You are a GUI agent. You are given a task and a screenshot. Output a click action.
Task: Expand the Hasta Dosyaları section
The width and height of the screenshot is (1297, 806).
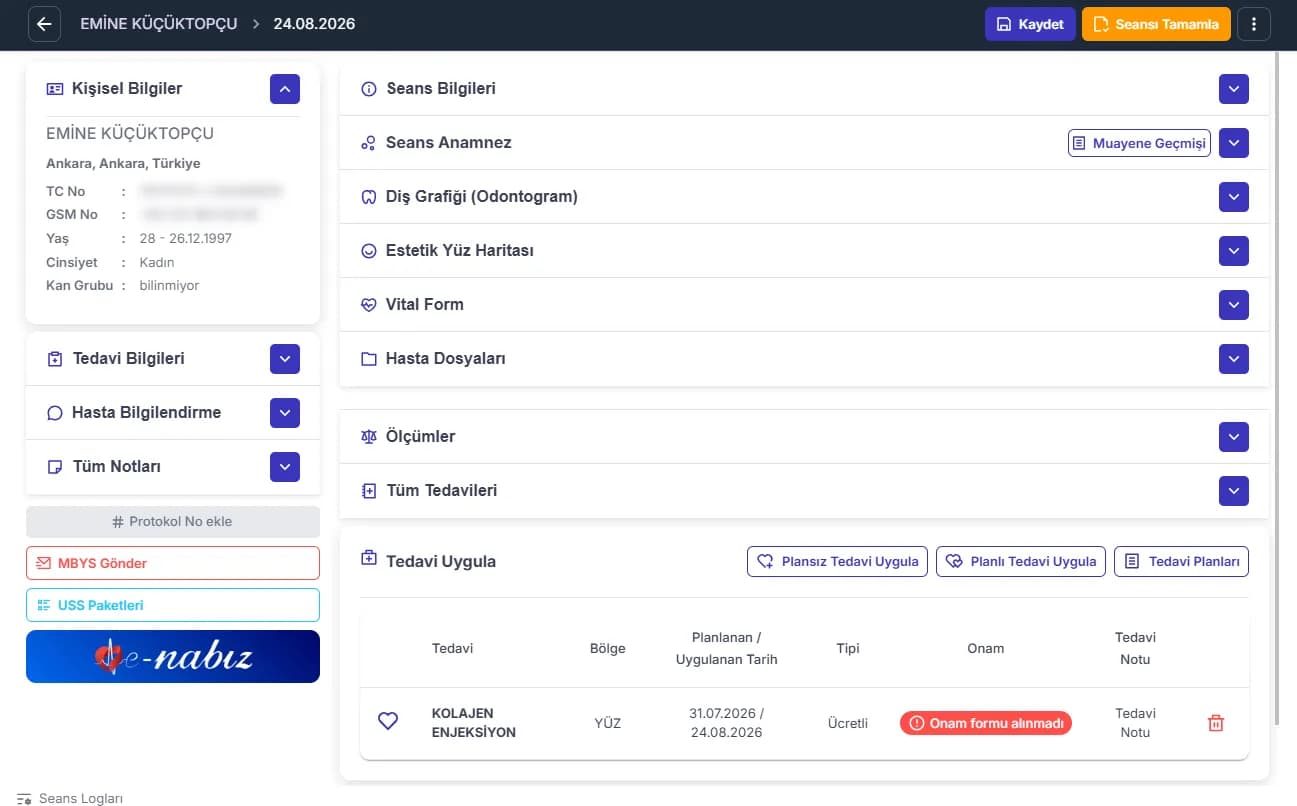coord(1234,359)
